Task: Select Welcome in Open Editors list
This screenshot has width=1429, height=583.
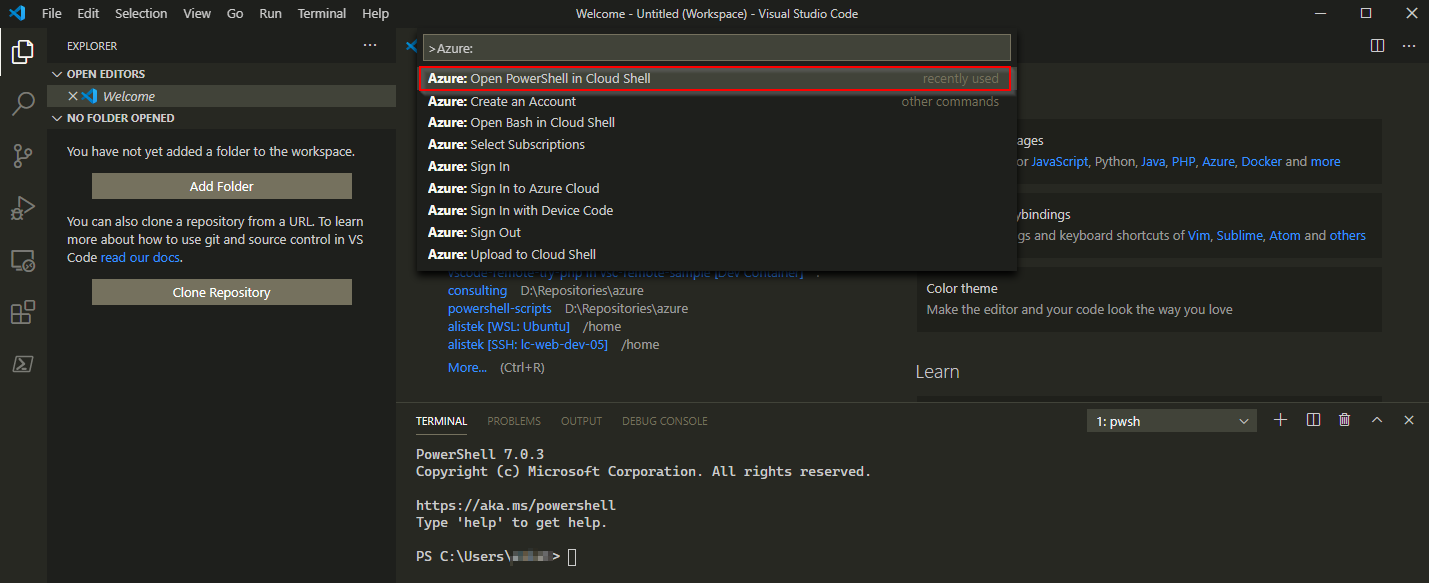Action: coord(222,96)
